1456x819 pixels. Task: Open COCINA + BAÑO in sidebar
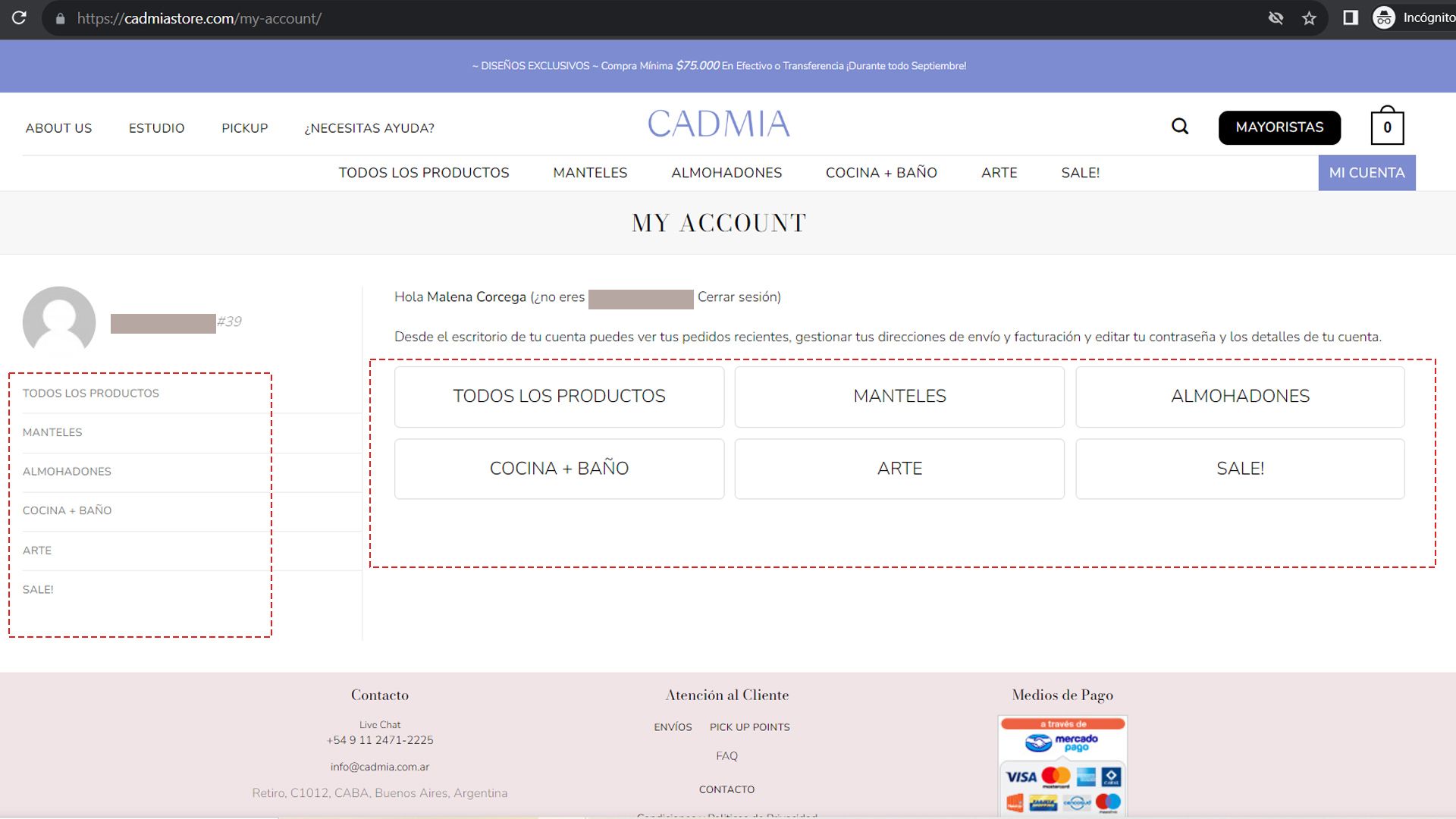click(67, 510)
